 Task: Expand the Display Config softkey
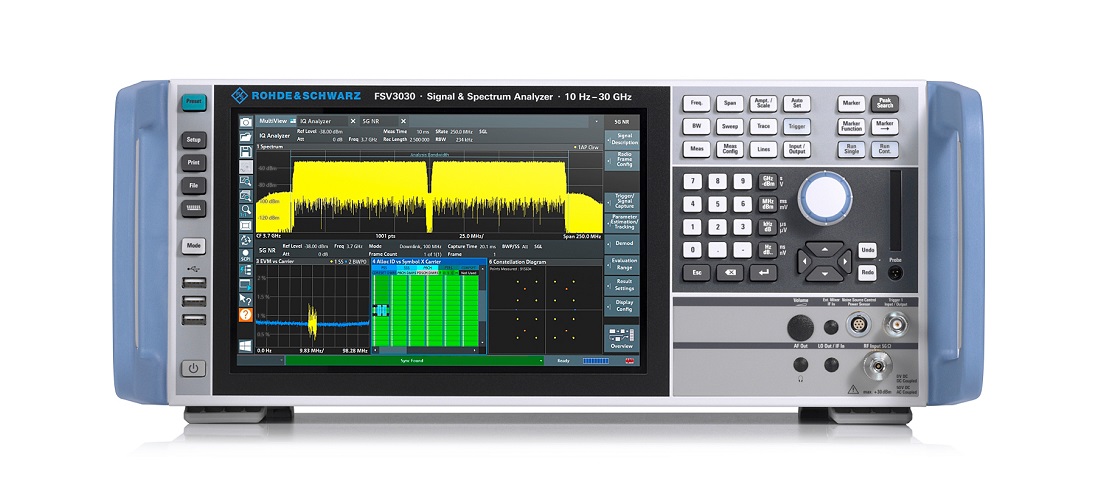pos(621,305)
